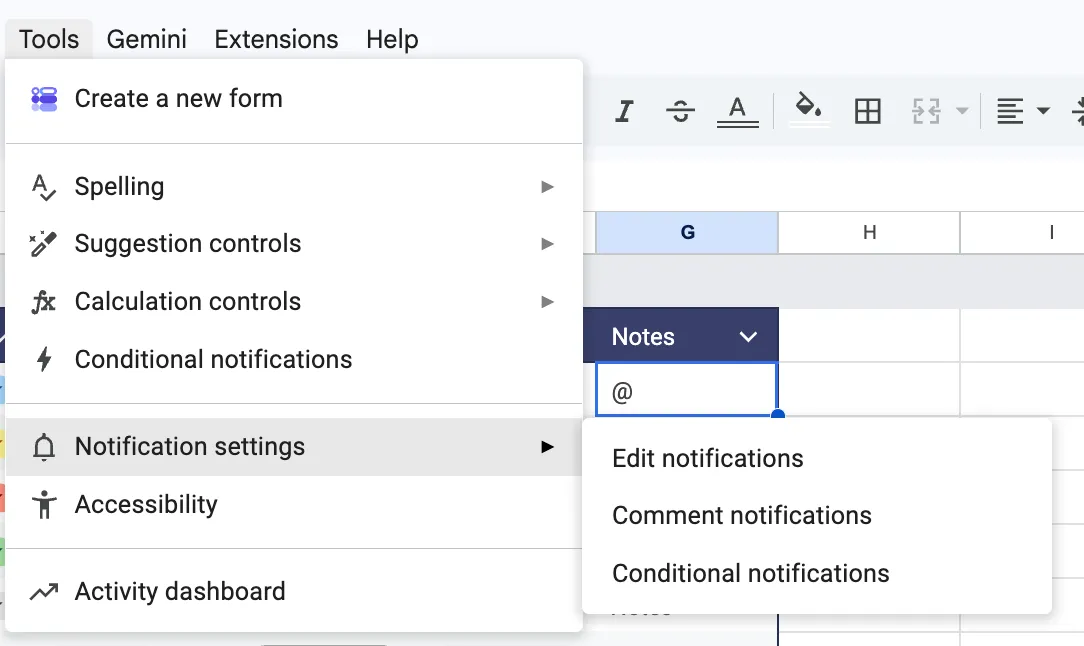The width and height of the screenshot is (1084, 646).
Task: Open the Spelling submenu
Action: point(294,187)
